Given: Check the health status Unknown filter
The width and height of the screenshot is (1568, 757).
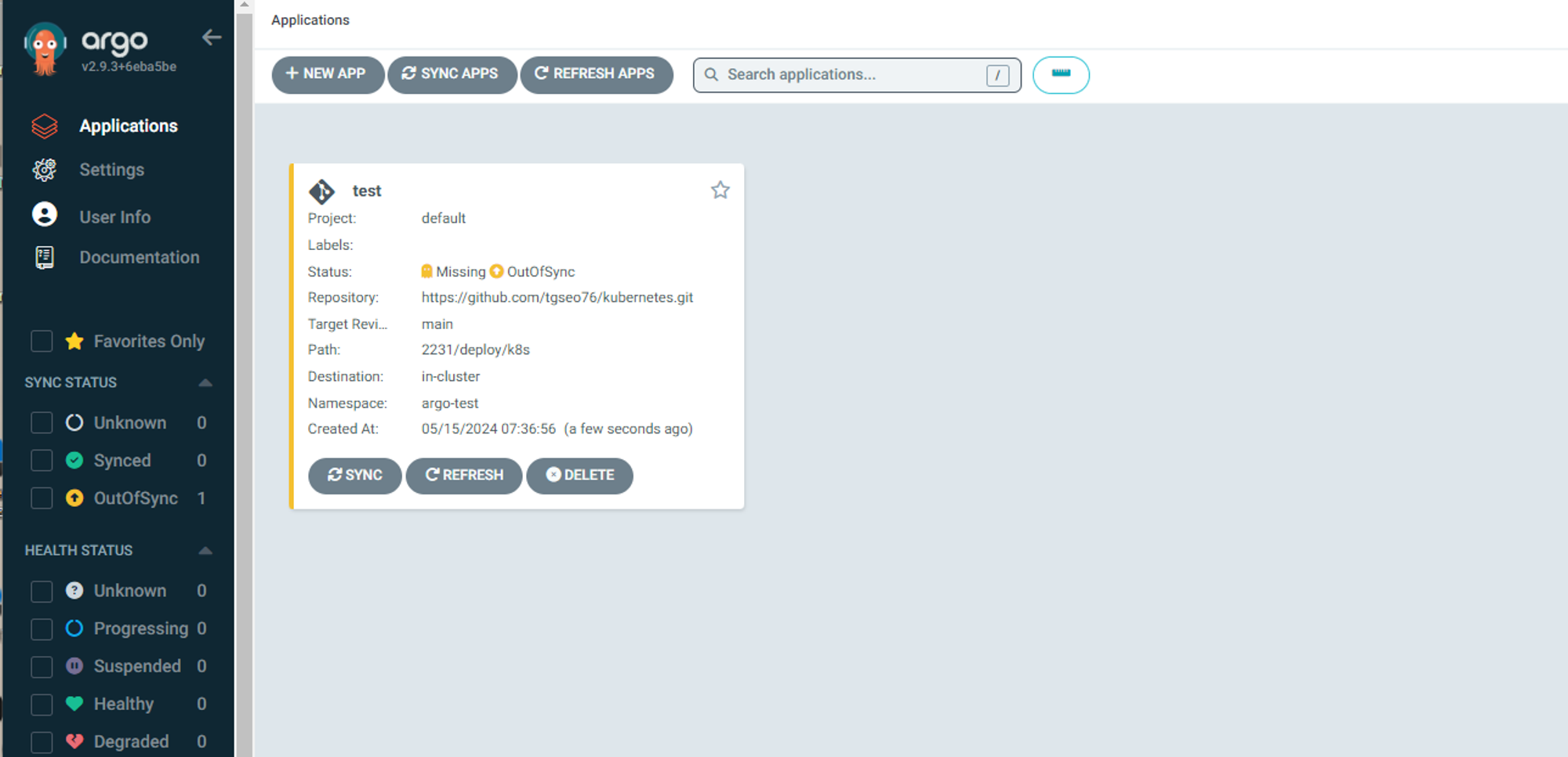Looking at the screenshot, I should (42, 591).
